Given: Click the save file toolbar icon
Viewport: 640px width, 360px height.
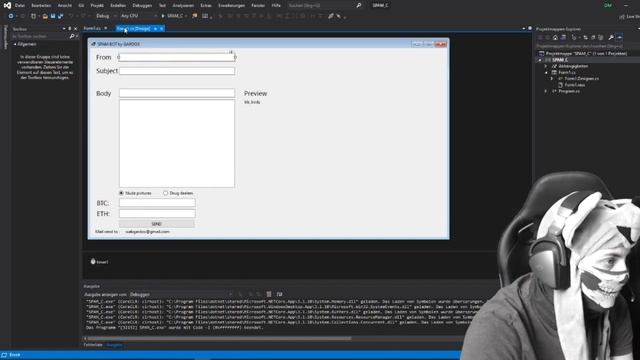Looking at the screenshot, I should coord(53,16).
